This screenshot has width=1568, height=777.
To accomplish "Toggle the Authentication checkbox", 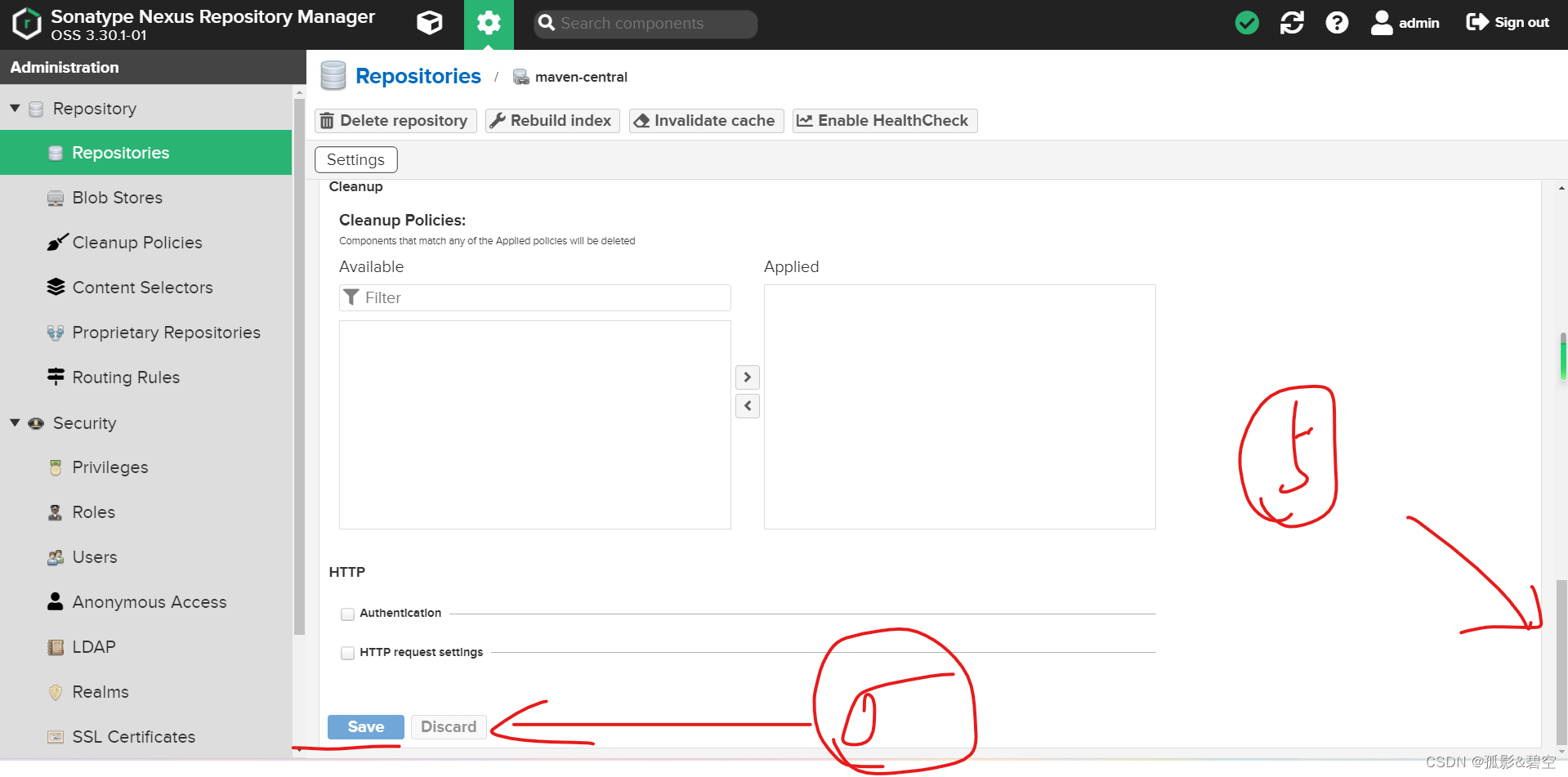I will tap(348, 614).
